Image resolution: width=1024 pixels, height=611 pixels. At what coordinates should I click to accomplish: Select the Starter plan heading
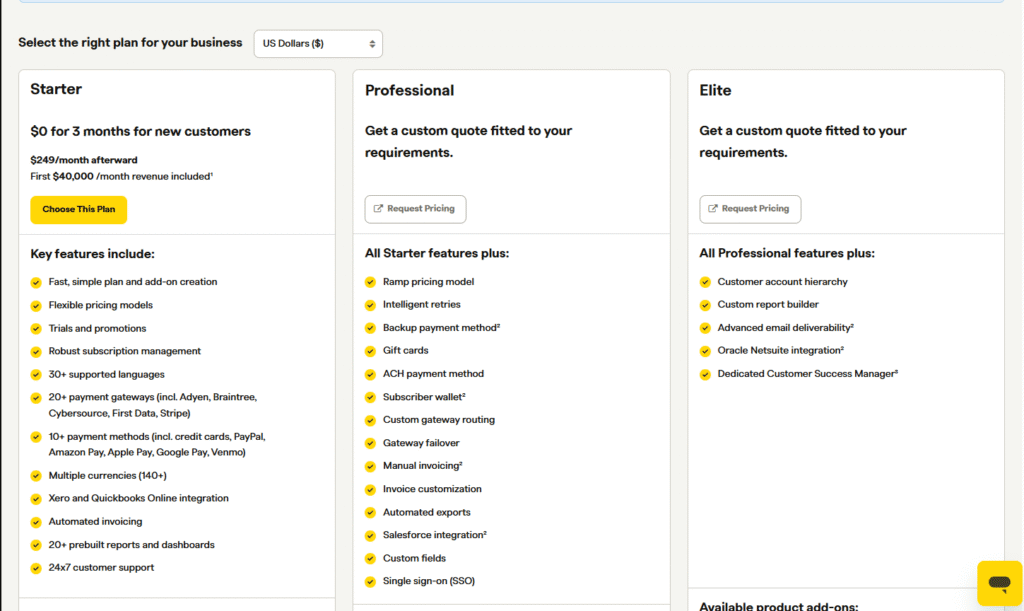tap(56, 89)
